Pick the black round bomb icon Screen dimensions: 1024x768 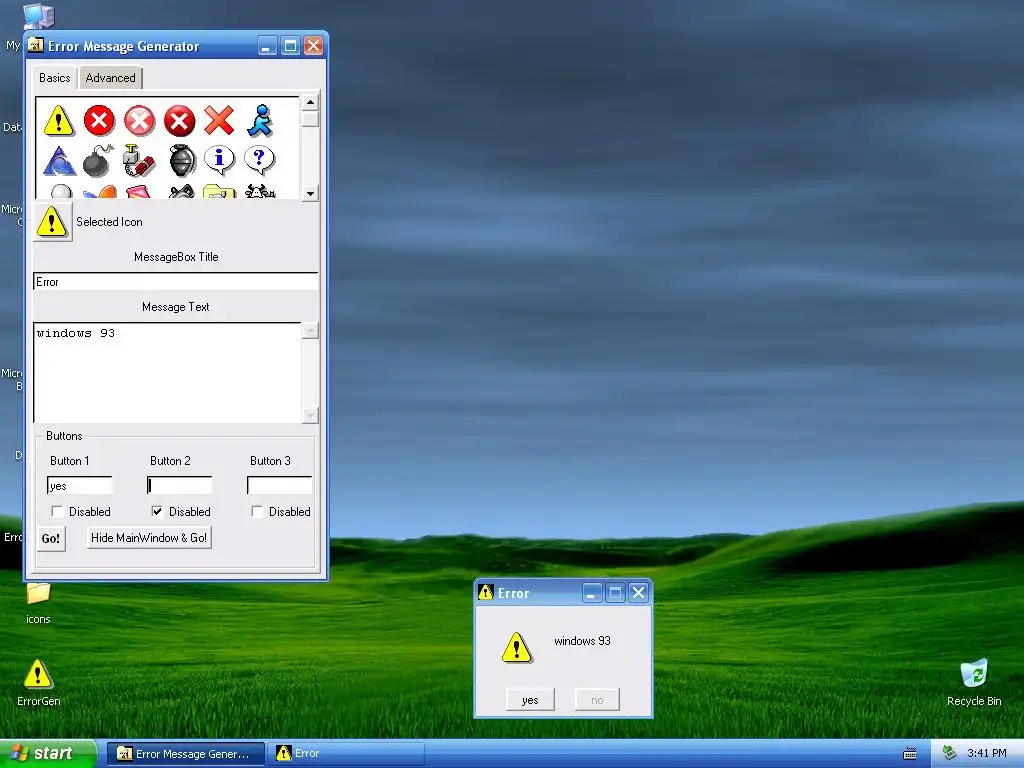(x=99, y=161)
